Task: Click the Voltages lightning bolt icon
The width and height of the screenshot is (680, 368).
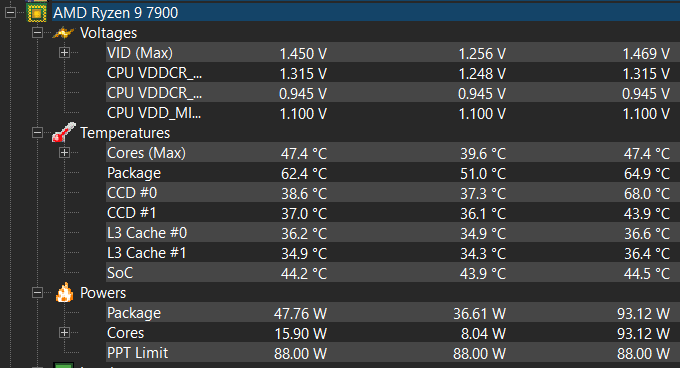Action: tap(63, 33)
